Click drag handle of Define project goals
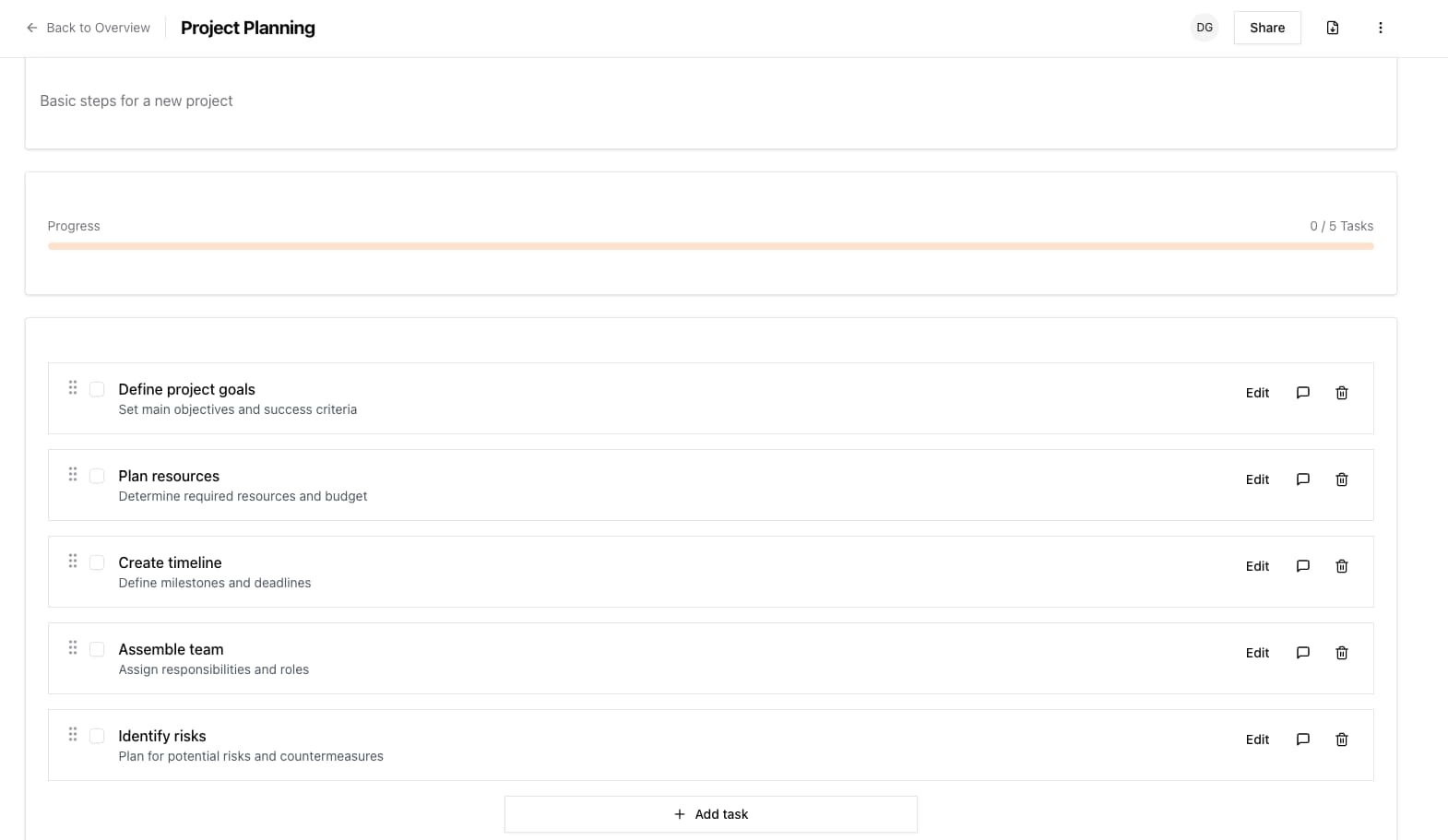 pyautogui.click(x=73, y=388)
